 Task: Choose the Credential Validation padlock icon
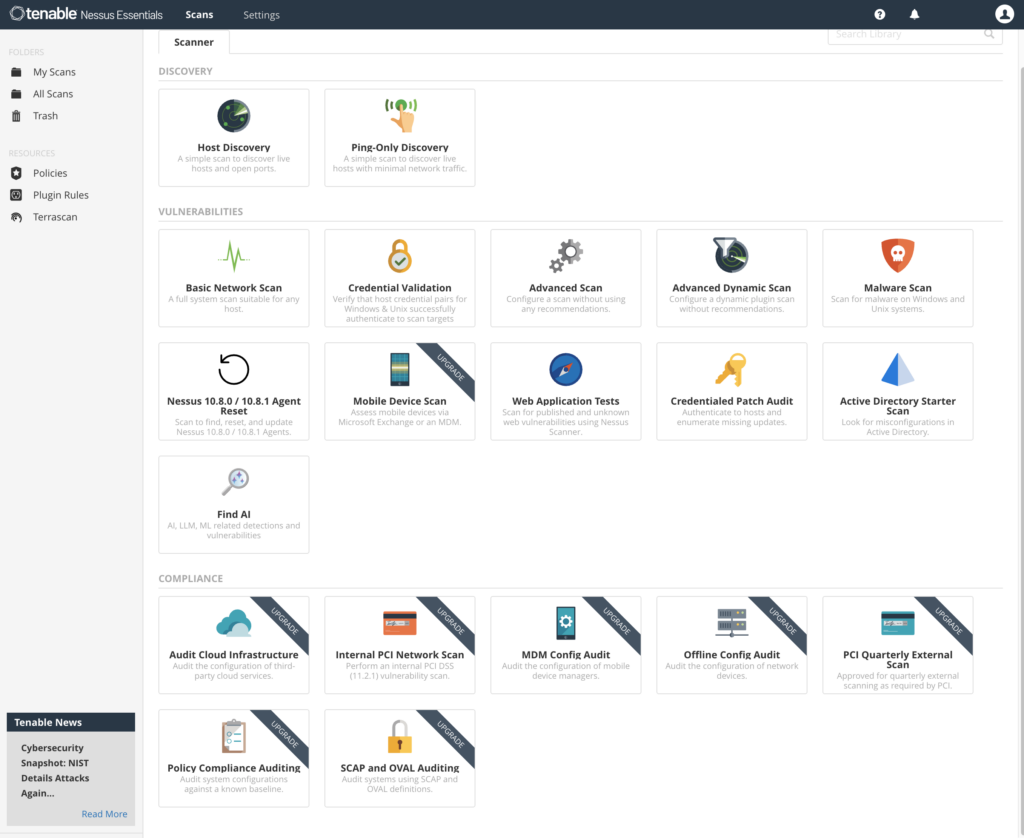pos(400,255)
